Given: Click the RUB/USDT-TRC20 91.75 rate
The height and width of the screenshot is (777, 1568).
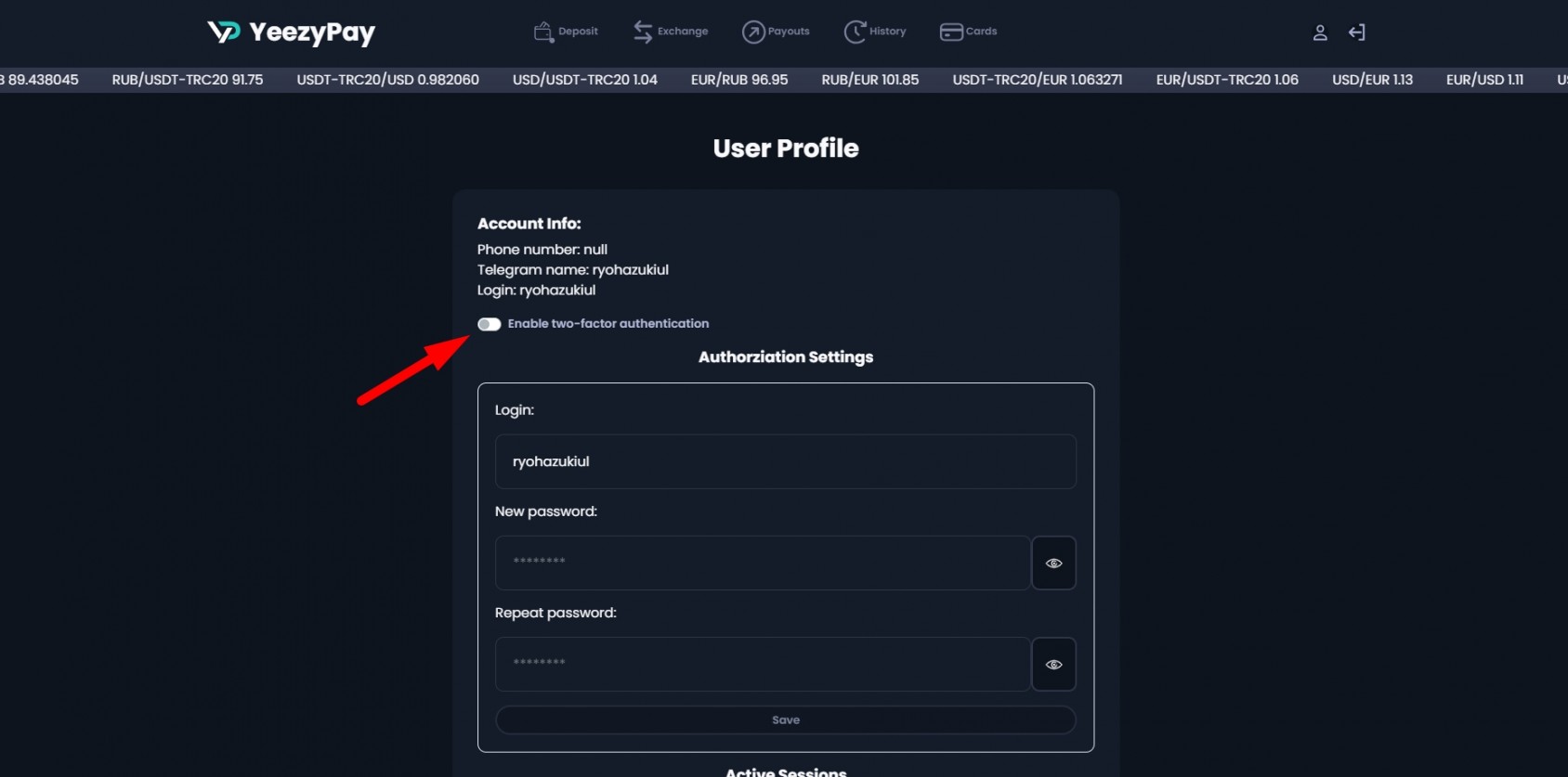Looking at the screenshot, I should tap(188, 80).
